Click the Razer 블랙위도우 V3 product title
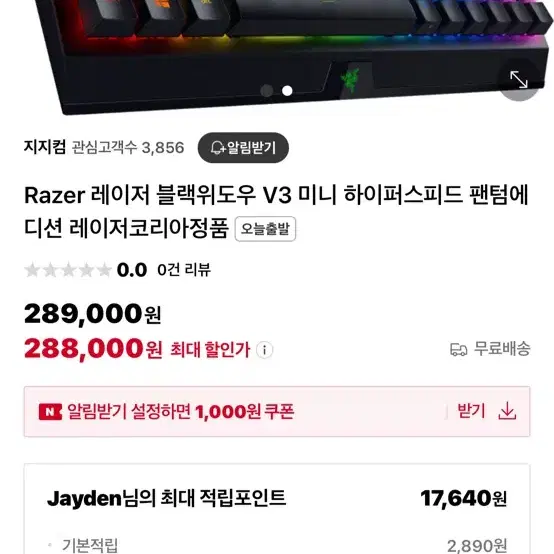The image size is (554, 554). pyautogui.click(x=276, y=212)
